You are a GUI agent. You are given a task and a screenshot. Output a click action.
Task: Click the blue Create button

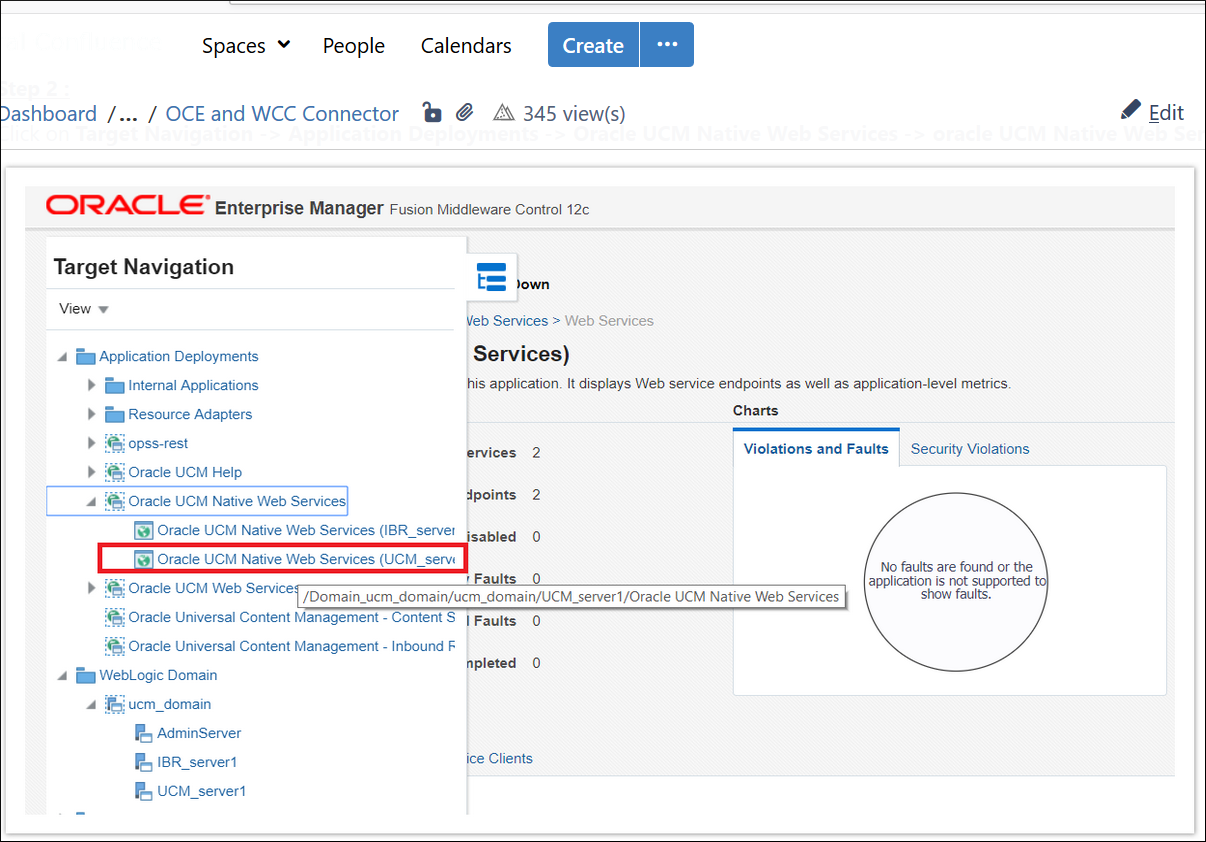[x=593, y=45]
